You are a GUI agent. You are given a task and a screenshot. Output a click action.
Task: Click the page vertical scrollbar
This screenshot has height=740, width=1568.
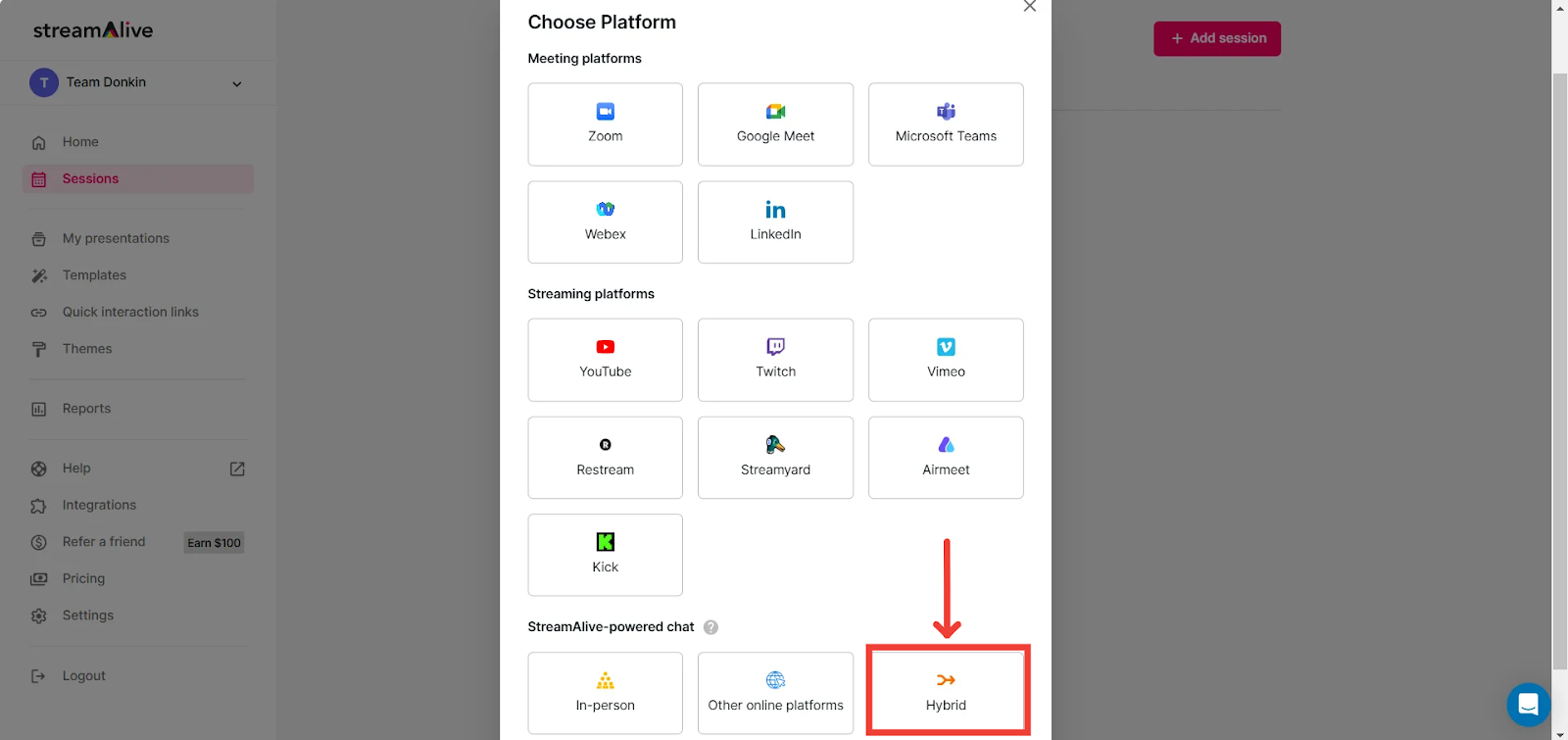pos(1559,370)
